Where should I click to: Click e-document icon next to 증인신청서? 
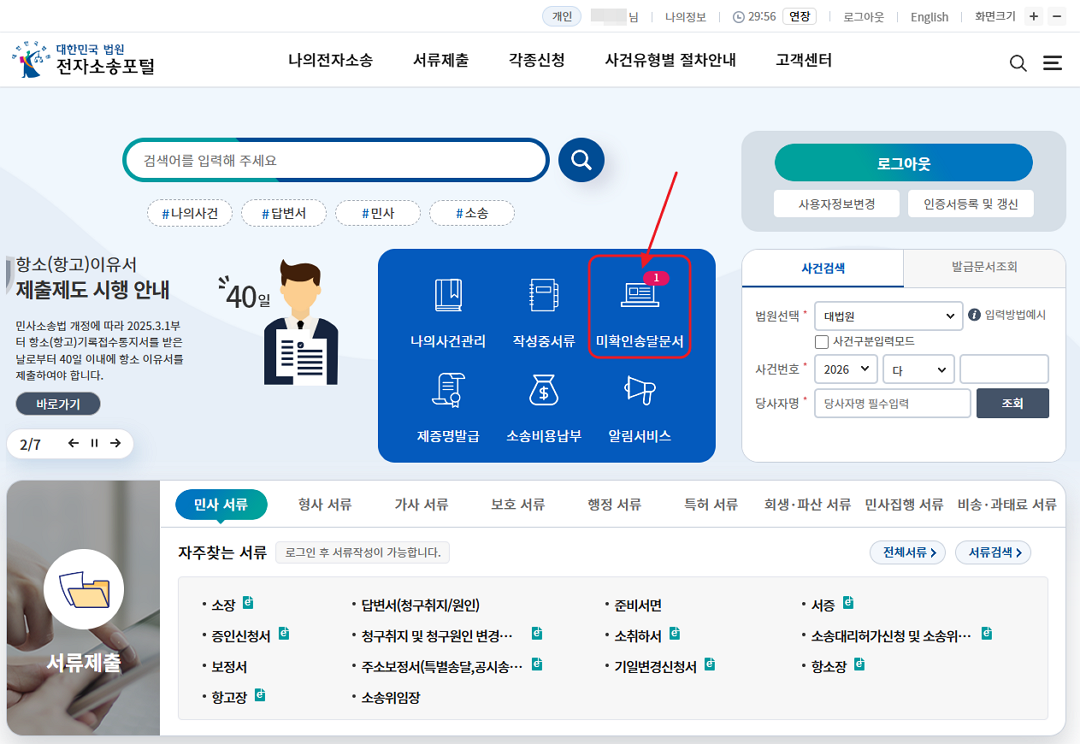pos(284,634)
